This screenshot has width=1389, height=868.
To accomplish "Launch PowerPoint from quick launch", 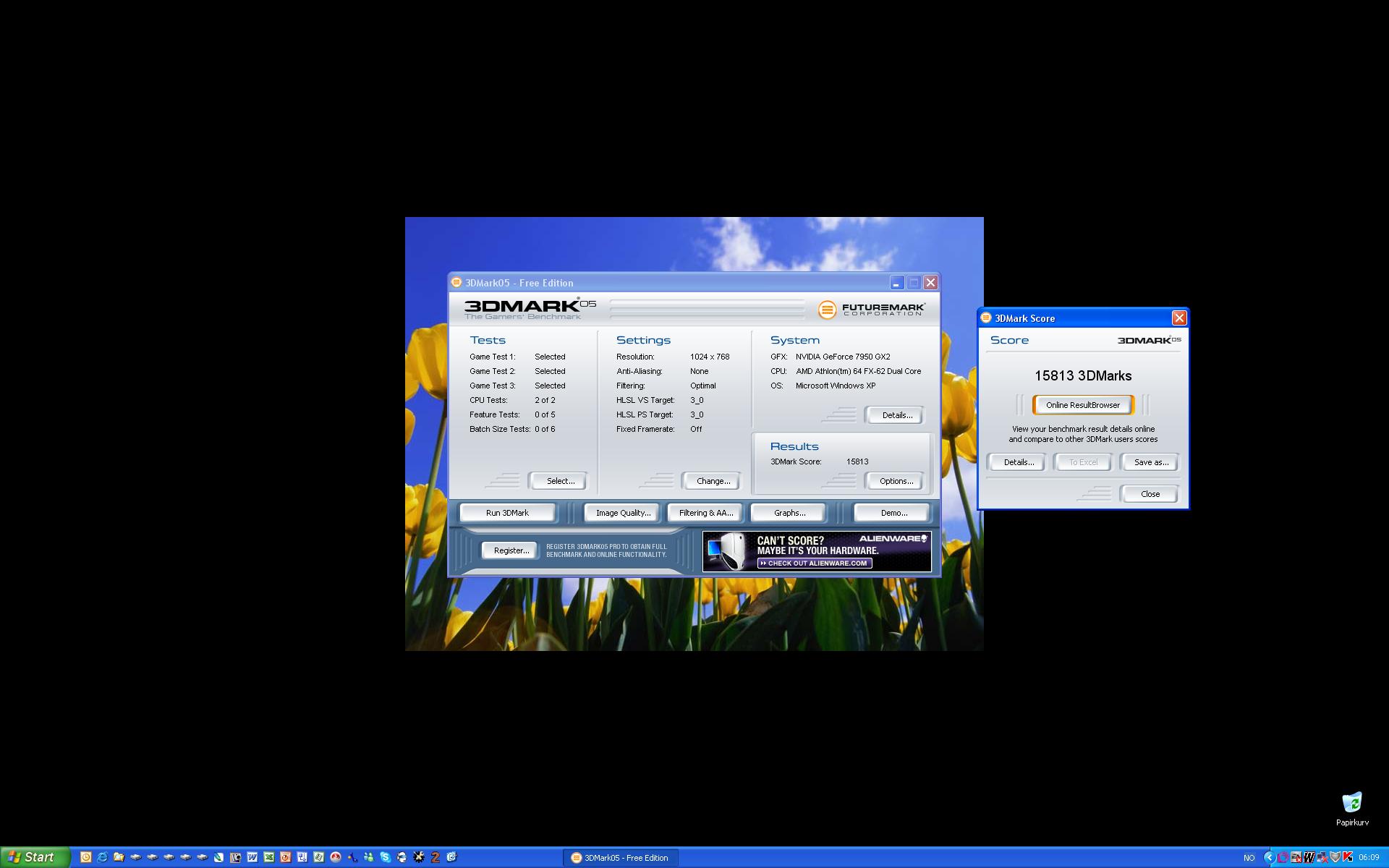I will tap(285, 857).
